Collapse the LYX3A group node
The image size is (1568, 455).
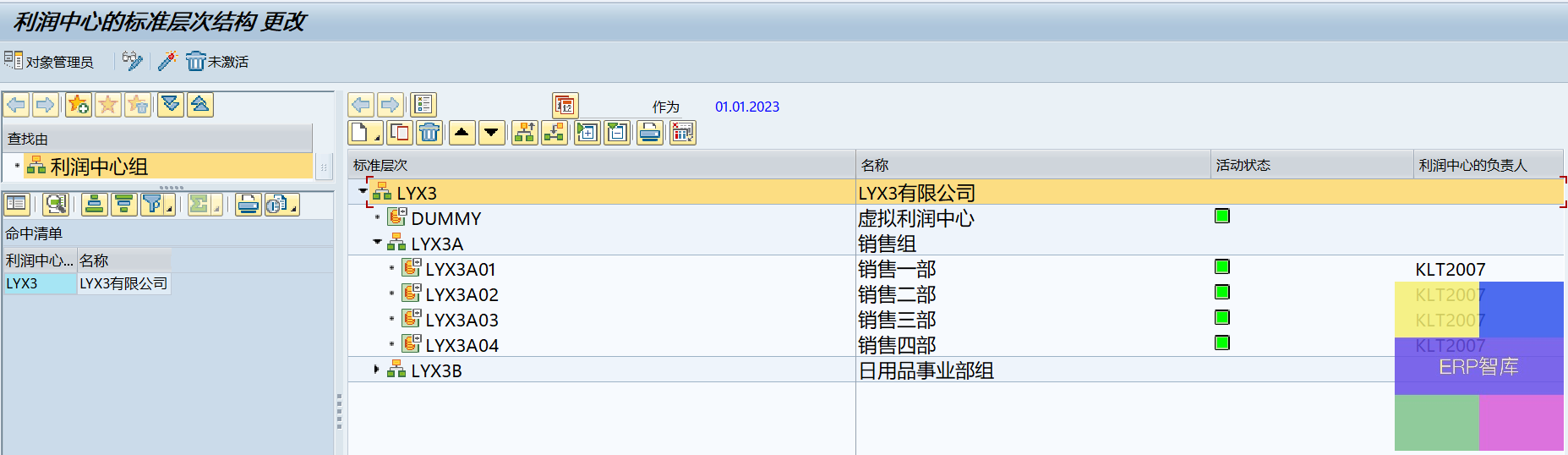pyautogui.click(x=377, y=242)
